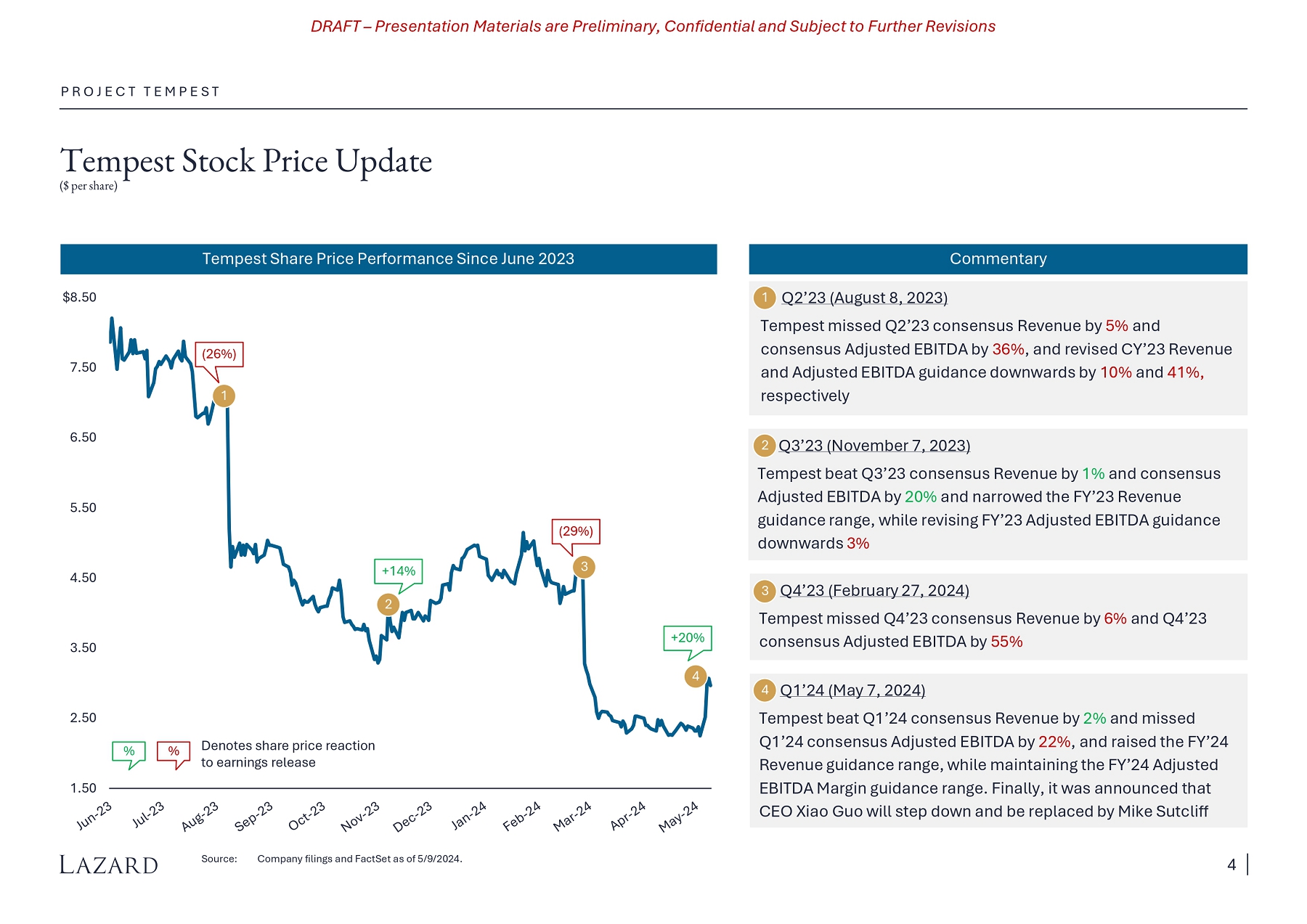Click the red % legend icon
This screenshot has width=1307, height=924.
pyautogui.click(x=174, y=751)
